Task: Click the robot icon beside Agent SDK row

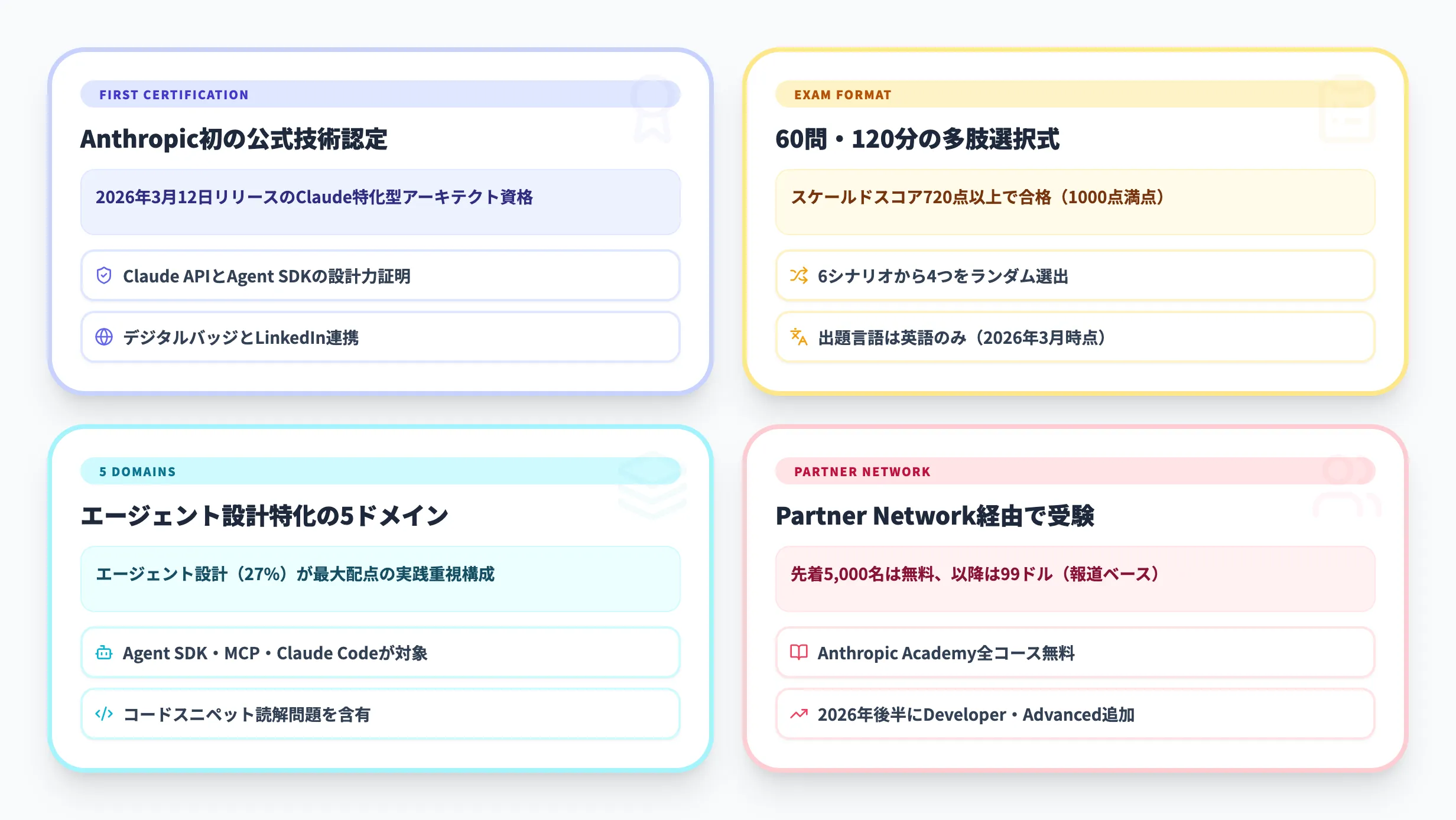Action: click(104, 652)
